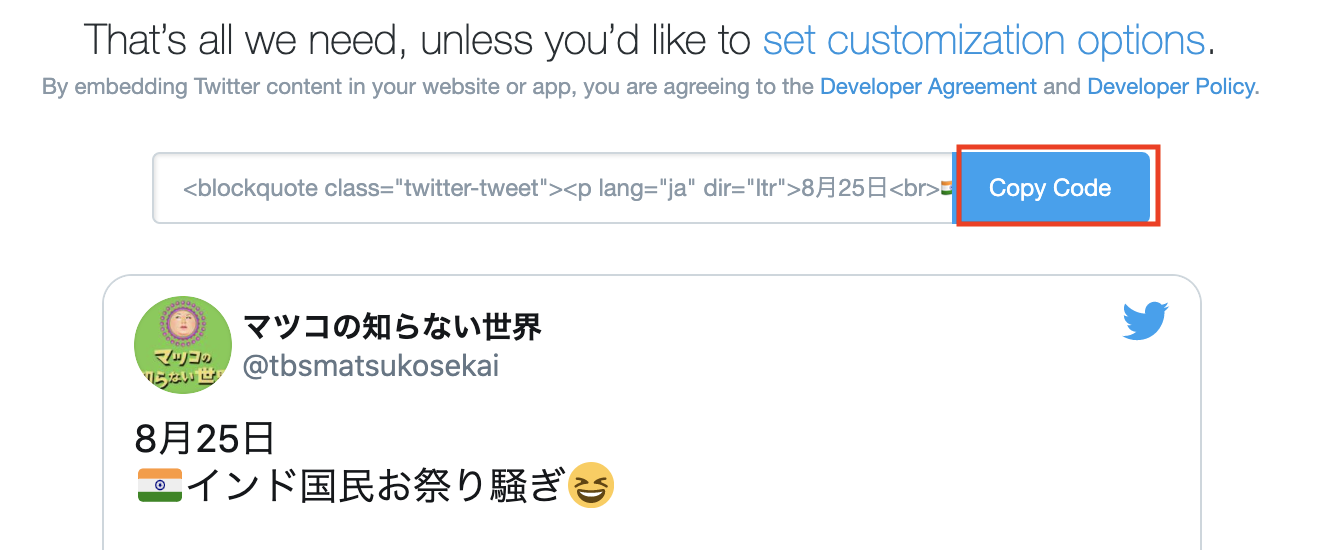The width and height of the screenshot is (1332, 550).
Task: Click the @tbsmatsukosekai handle
Action: (371, 367)
